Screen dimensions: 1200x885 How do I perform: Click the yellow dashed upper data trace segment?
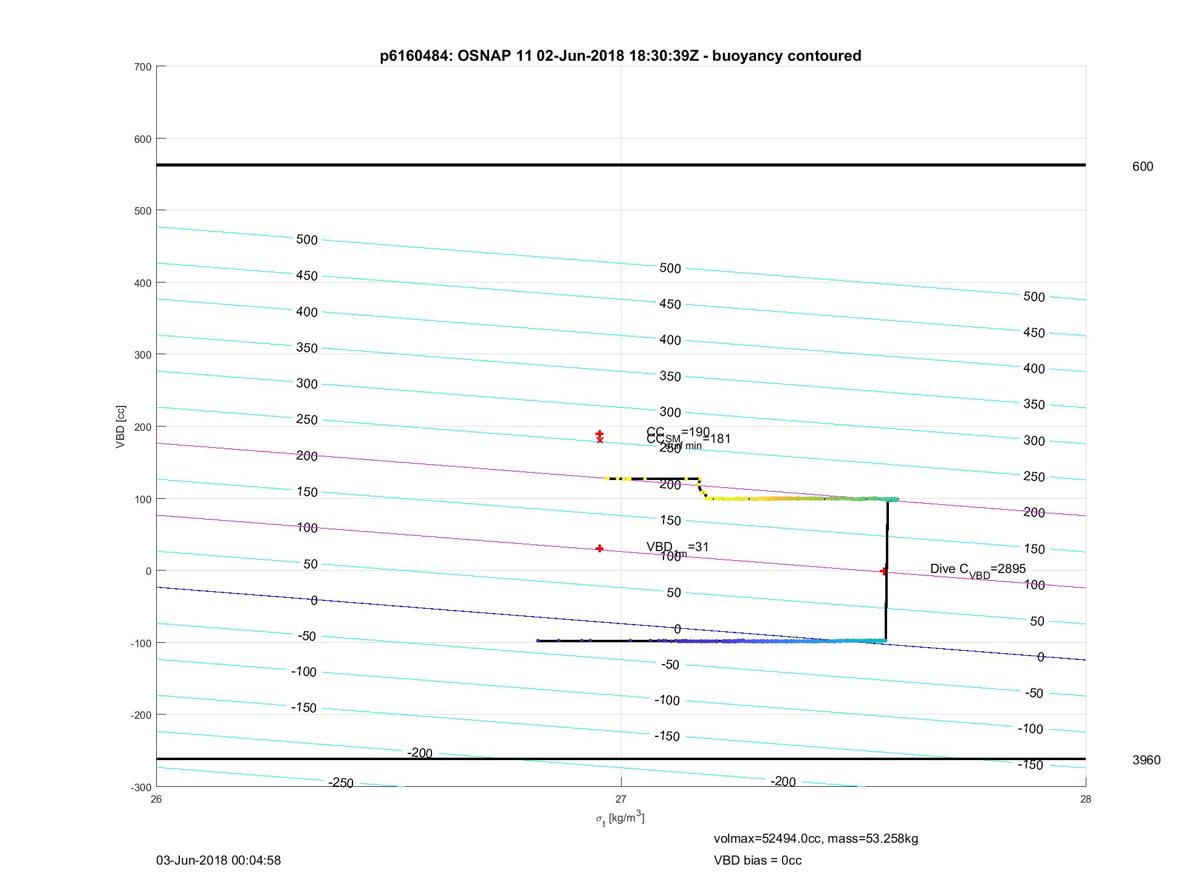(652, 479)
